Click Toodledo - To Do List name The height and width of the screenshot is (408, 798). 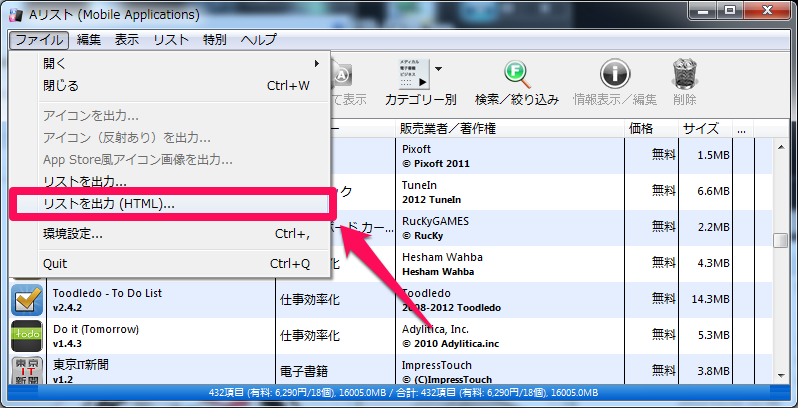coord(107,294)
